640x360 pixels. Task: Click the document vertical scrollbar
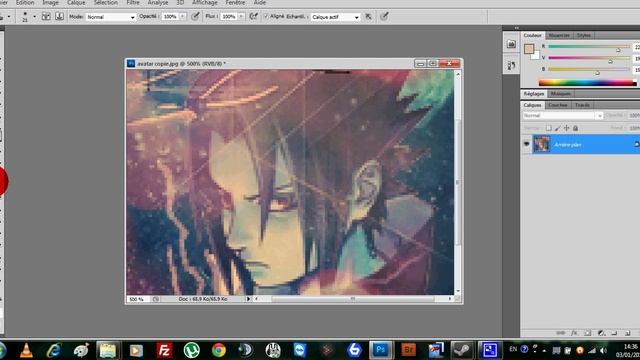pos(458,182)
